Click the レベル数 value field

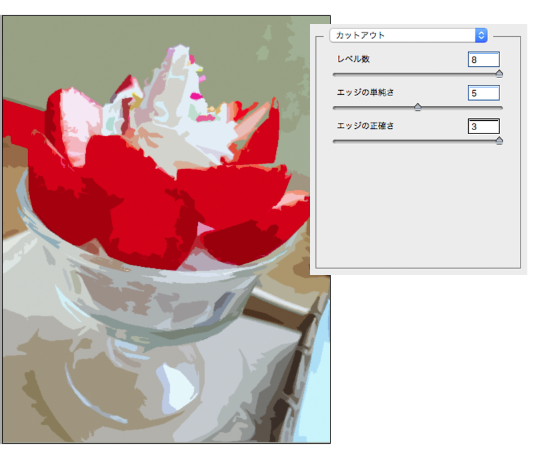tap(483, 59)
